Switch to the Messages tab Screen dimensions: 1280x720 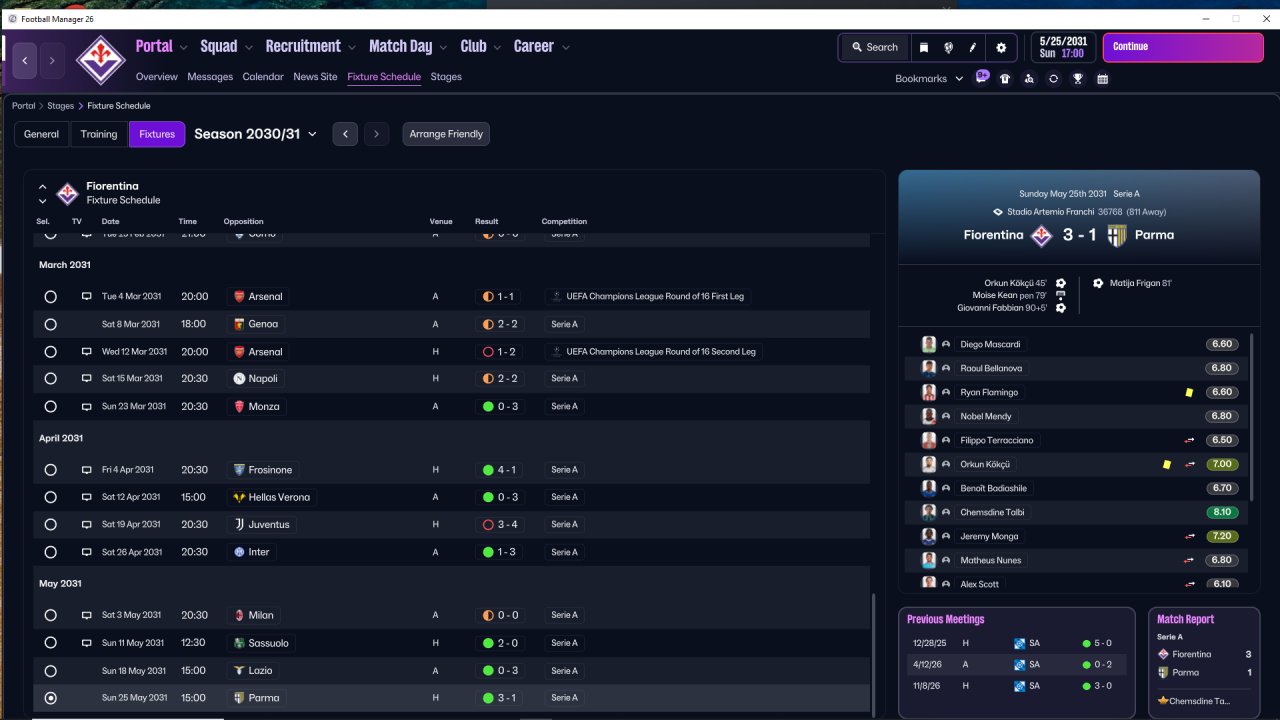(210, 77)
